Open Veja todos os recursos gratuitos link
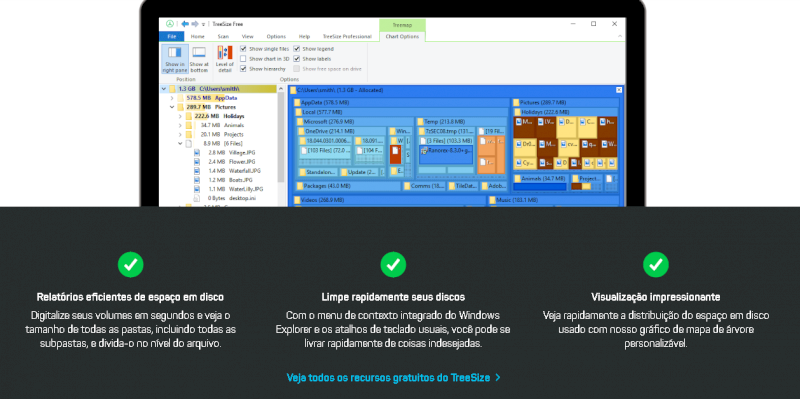Viewport: 800px width, 399px height. (393, 378)
